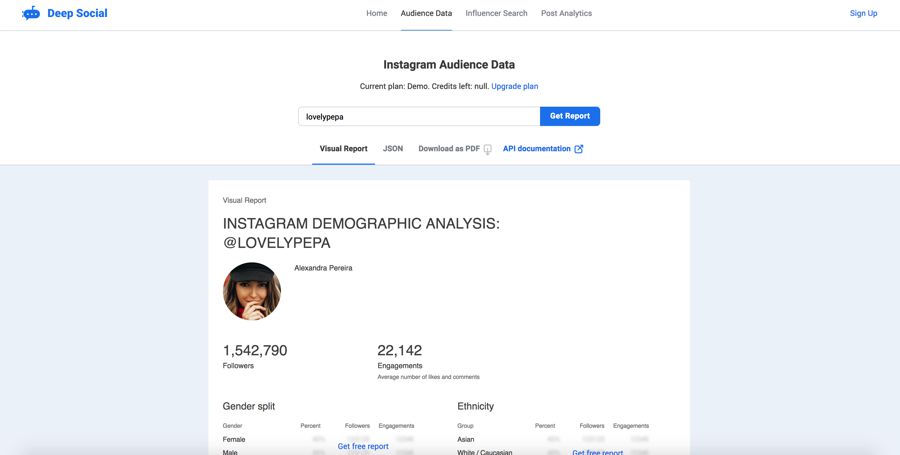The width and height of the screenshot is (900, 455).
Task: Click the Instagram Audience Data heading
Action: (449, 65)
